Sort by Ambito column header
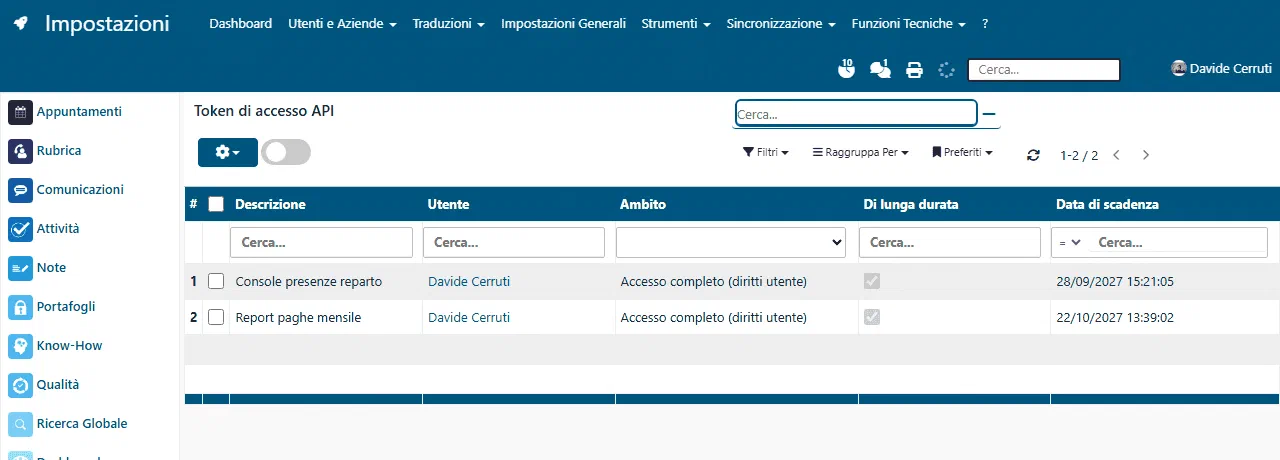The height and width of the screenshot is (460, 1280). click(x=643, y=204)
